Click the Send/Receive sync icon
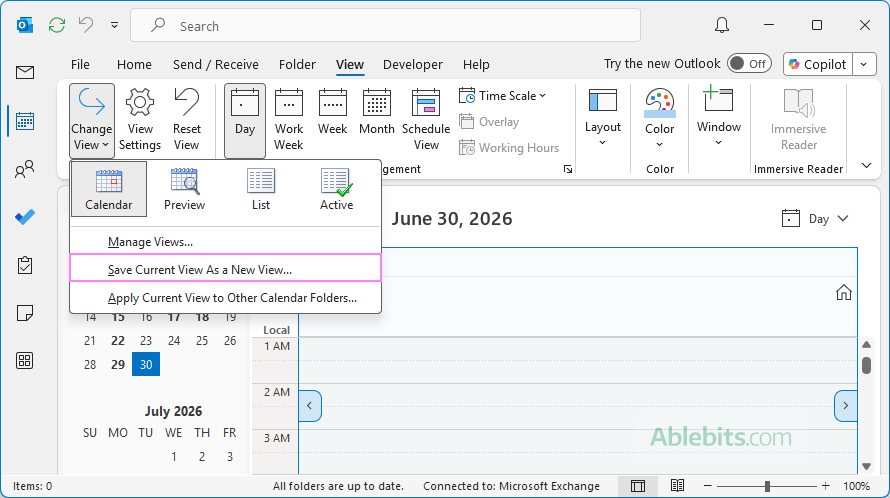The width and height of the screenshot is (890, 498). (57, 26)
